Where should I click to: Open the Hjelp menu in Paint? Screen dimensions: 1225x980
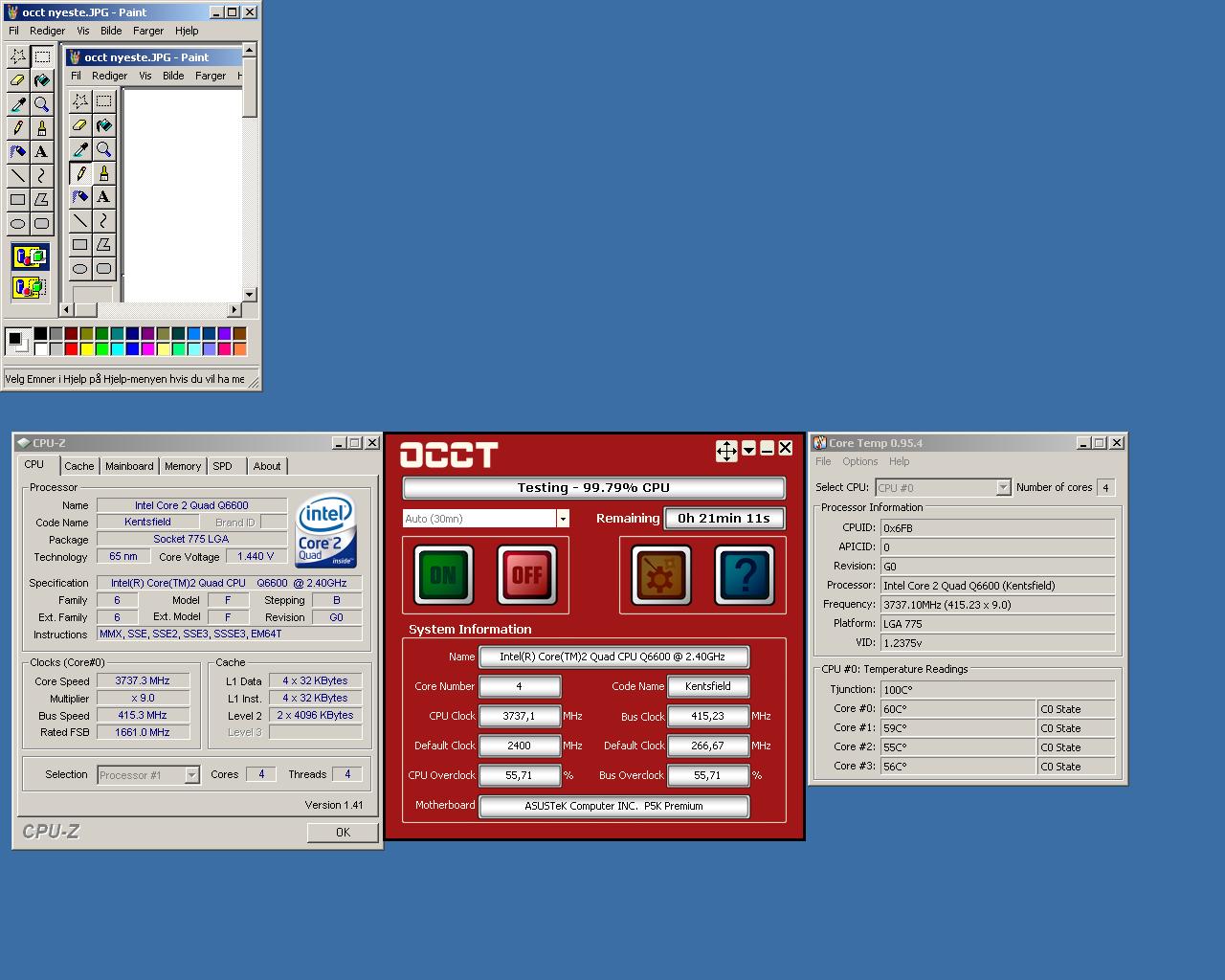click(187, 31)
